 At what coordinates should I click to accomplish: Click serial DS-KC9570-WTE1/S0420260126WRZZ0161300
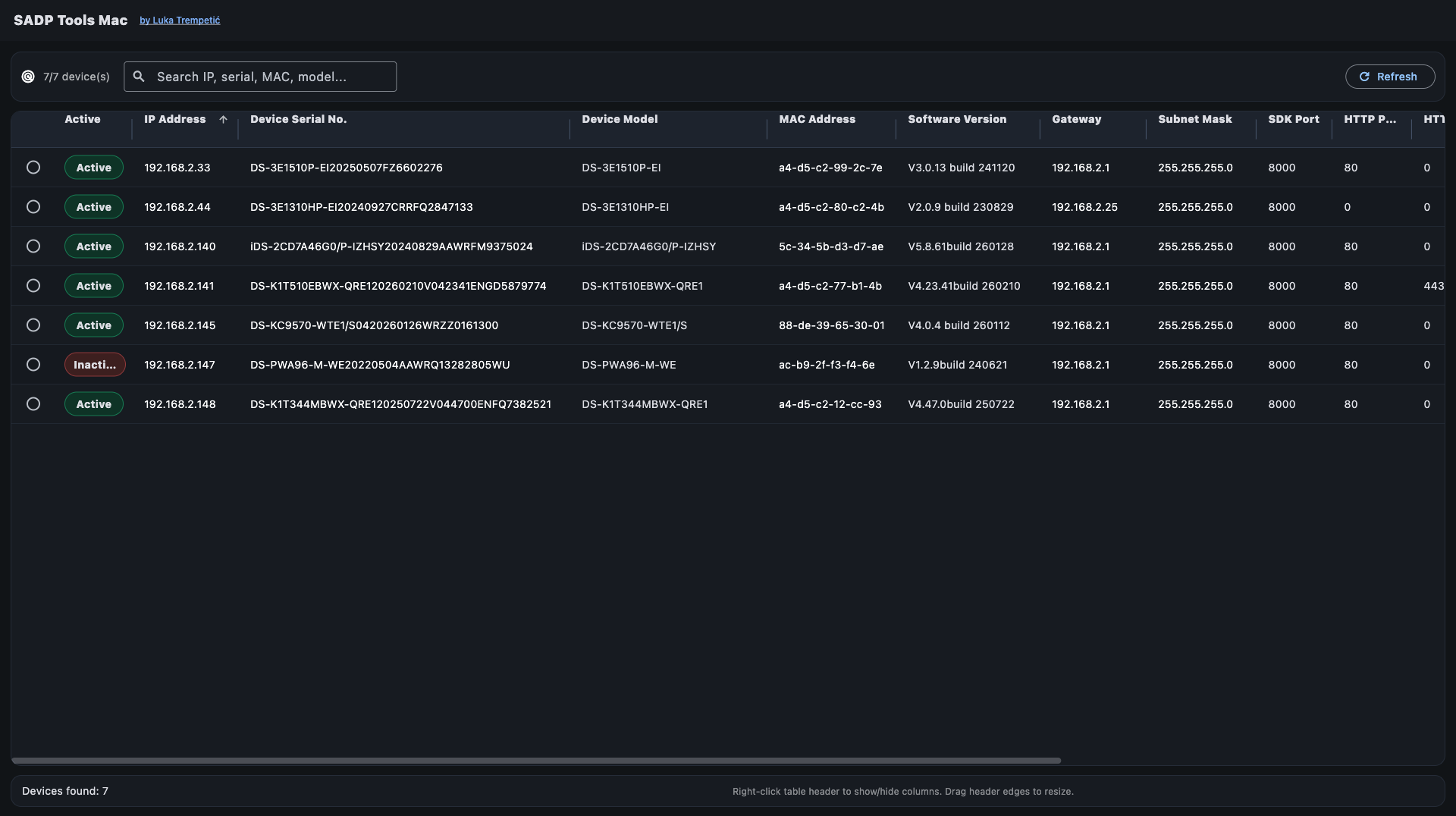pyautogui.click(x=375, y=325)
